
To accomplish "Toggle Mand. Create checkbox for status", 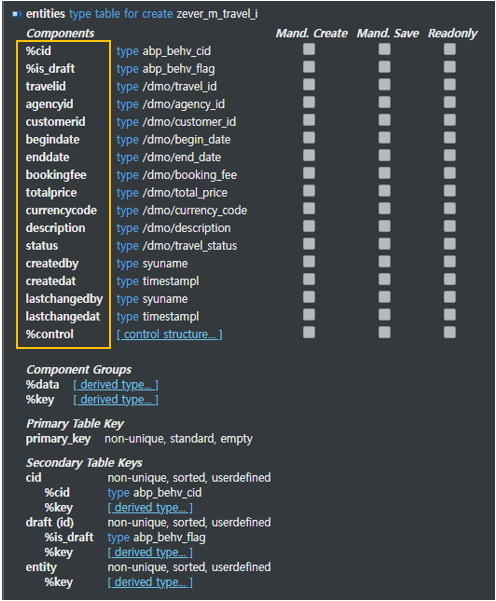I will [309, 244].
